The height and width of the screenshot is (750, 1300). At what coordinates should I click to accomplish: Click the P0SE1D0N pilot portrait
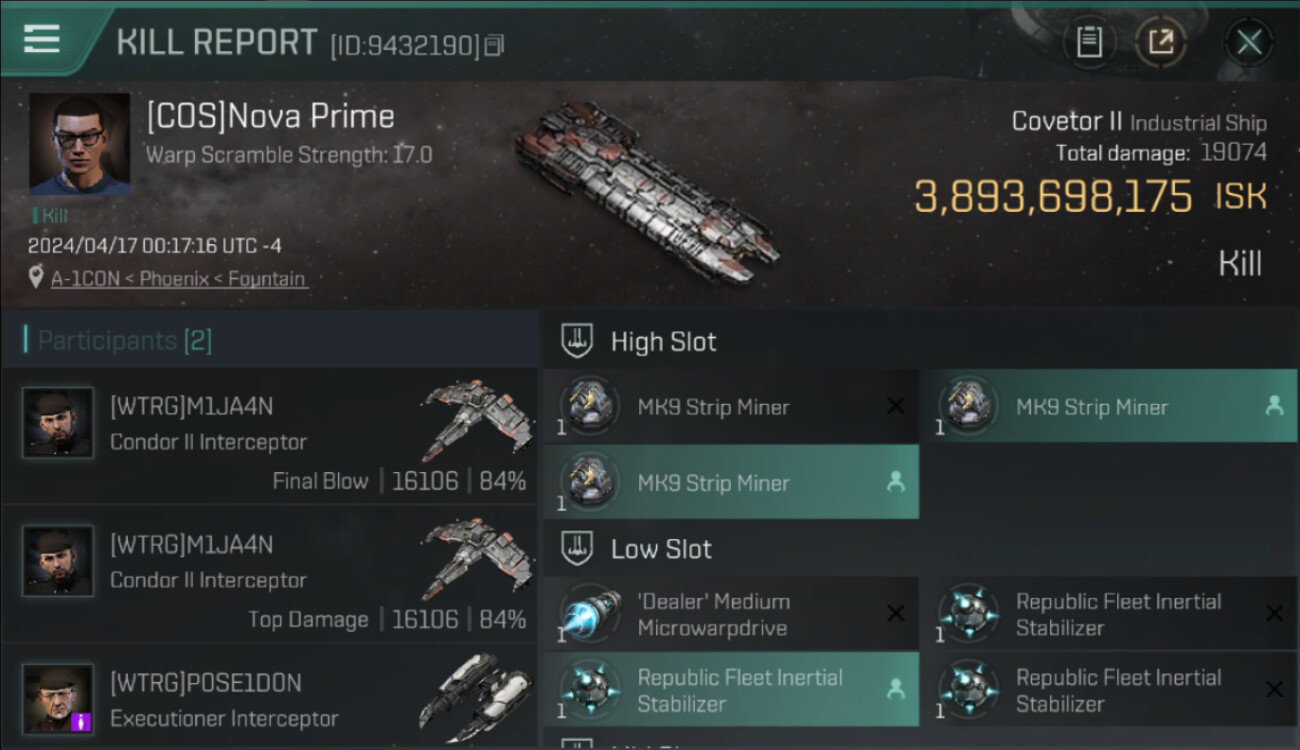58,698
